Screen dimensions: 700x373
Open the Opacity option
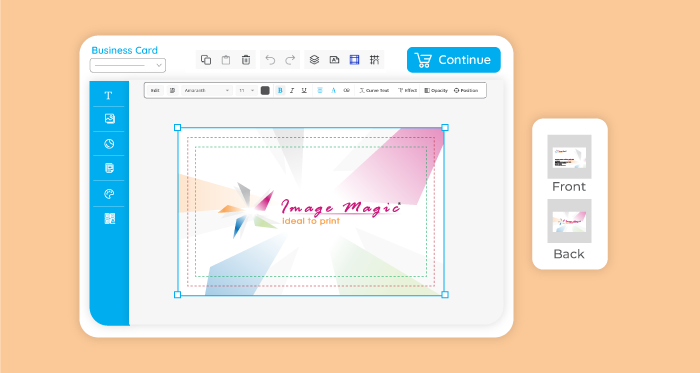pos(436,91)
